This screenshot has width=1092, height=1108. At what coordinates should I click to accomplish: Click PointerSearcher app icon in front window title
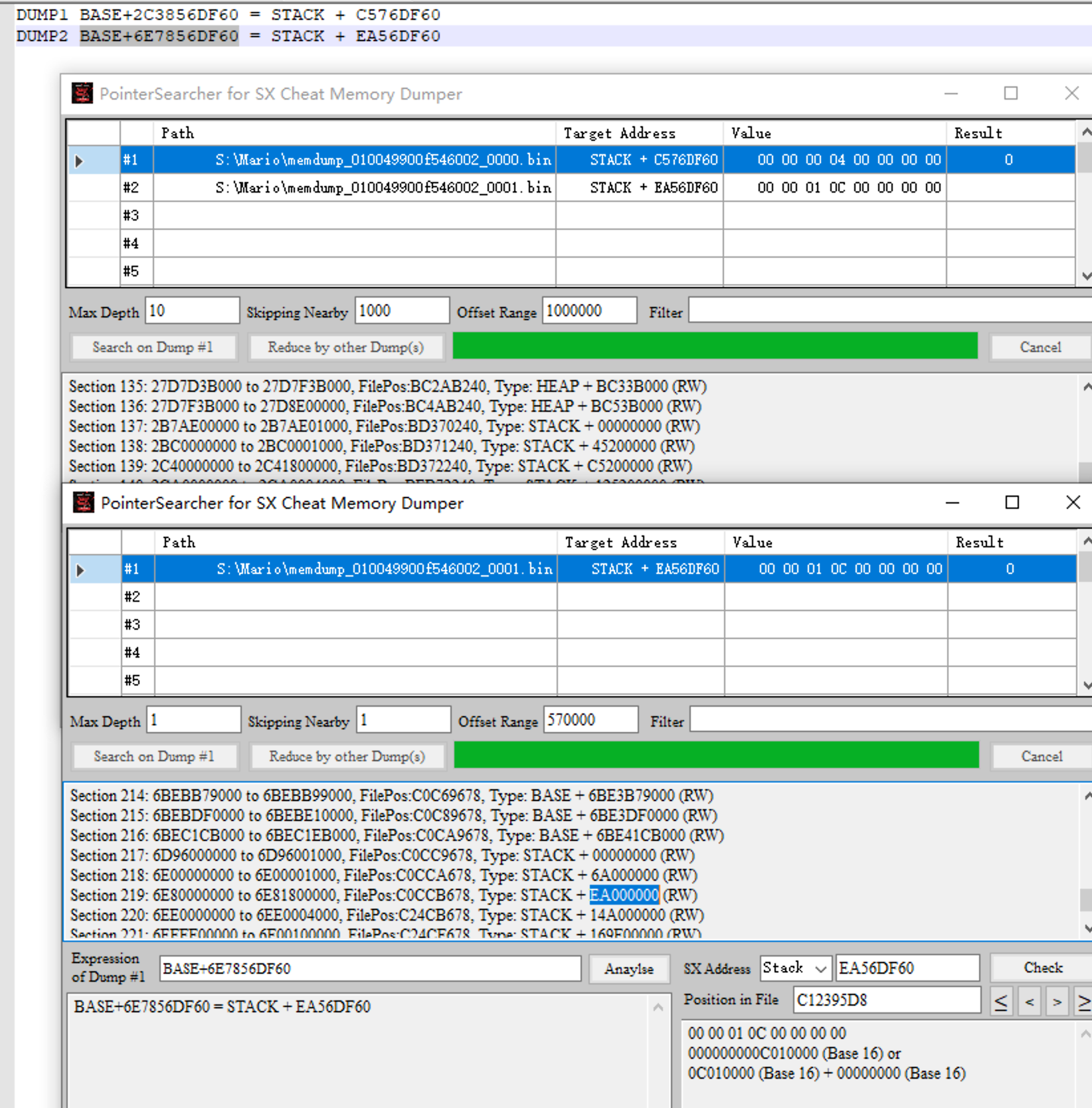coord(84,503)
